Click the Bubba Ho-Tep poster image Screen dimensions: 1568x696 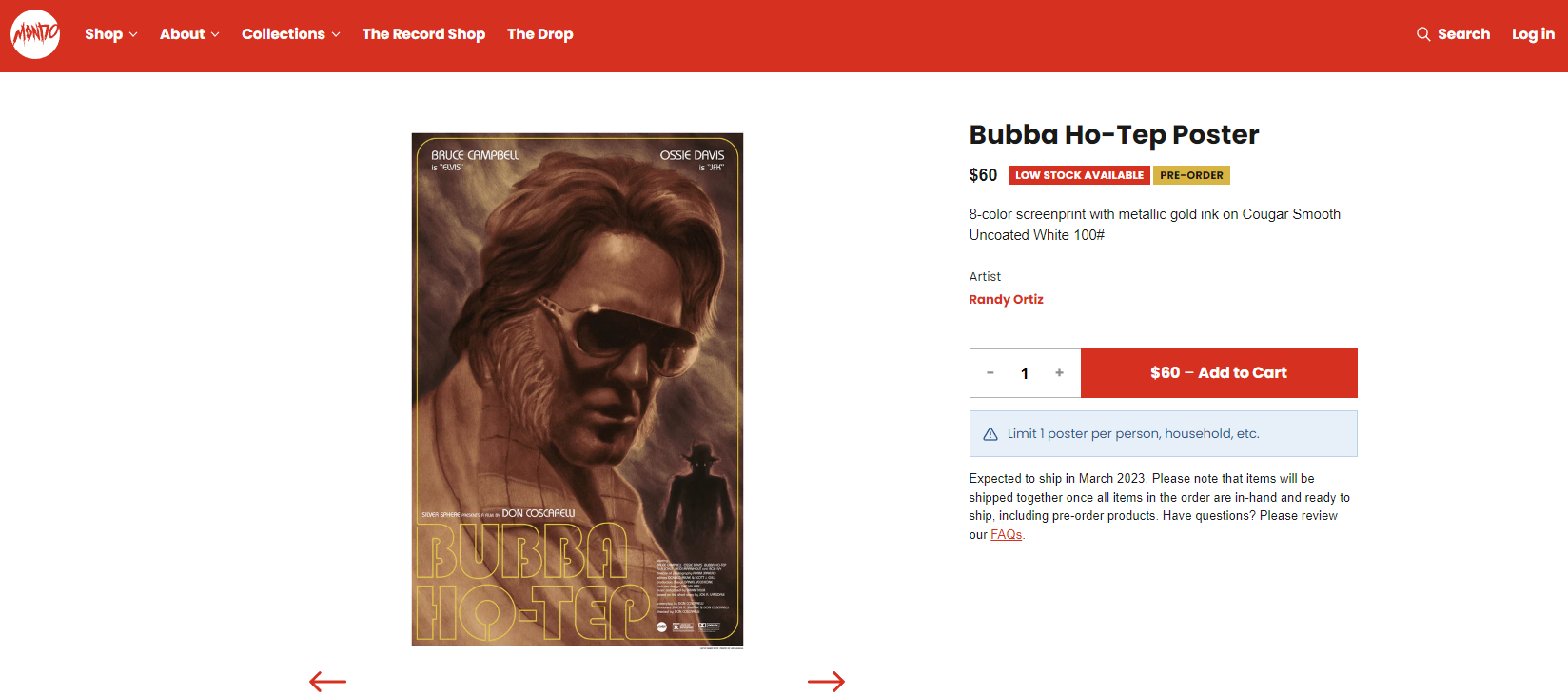(x=578, y=389)
